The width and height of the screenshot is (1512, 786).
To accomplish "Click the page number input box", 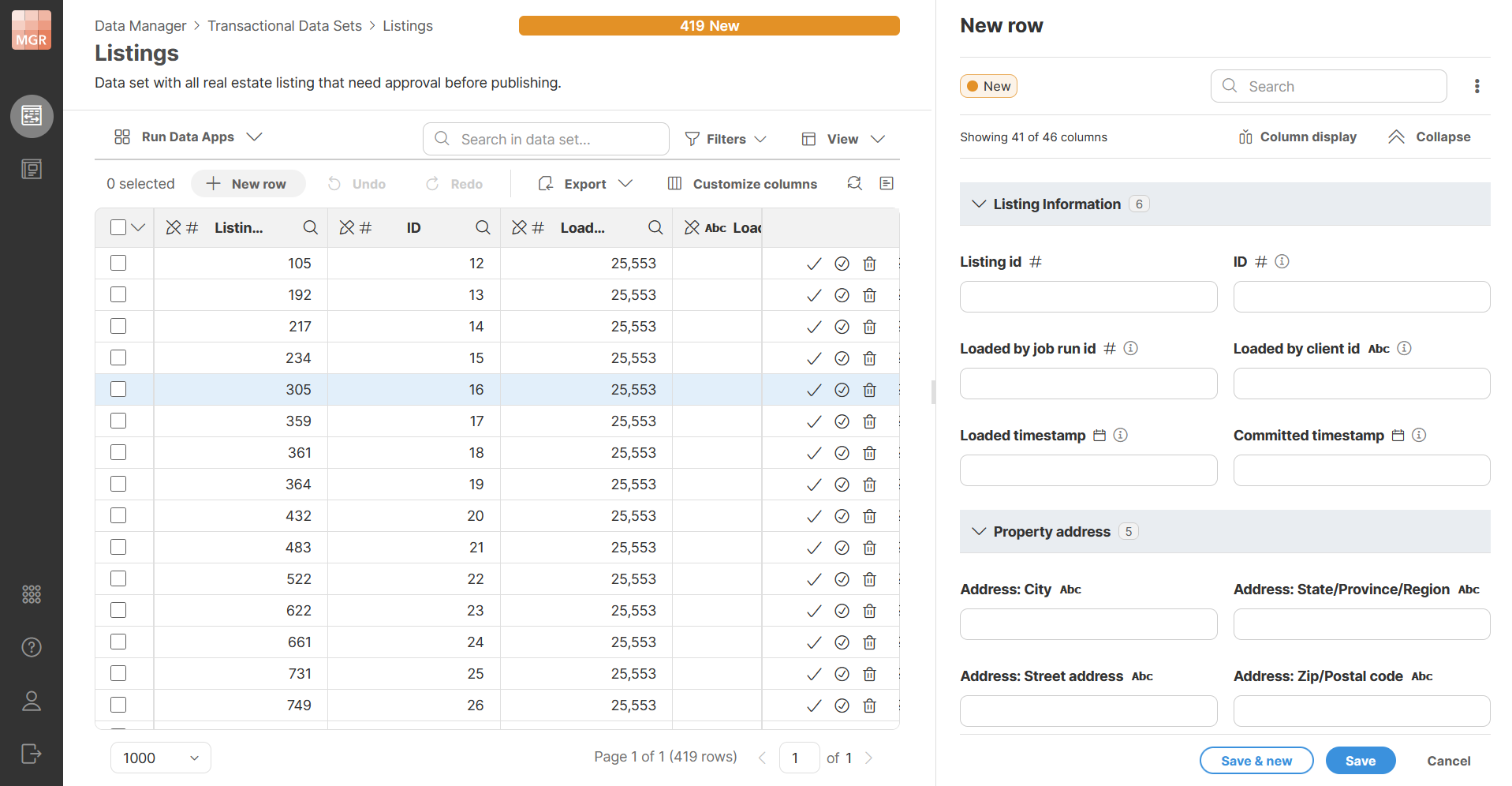I will click(x=799, y=758).
